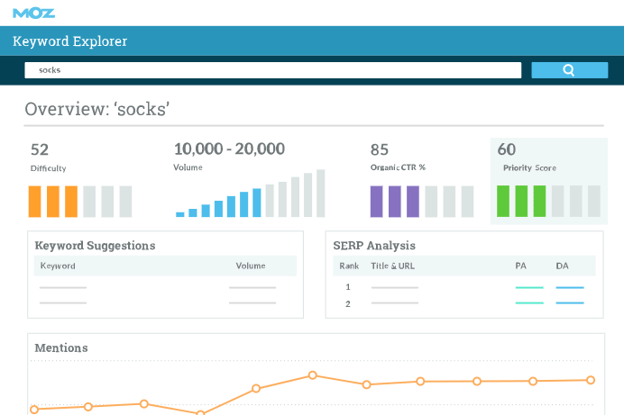Click the 'Title & URL' column header
The image size is (624, 415).
pyautogui.click(x=393, y=266)
